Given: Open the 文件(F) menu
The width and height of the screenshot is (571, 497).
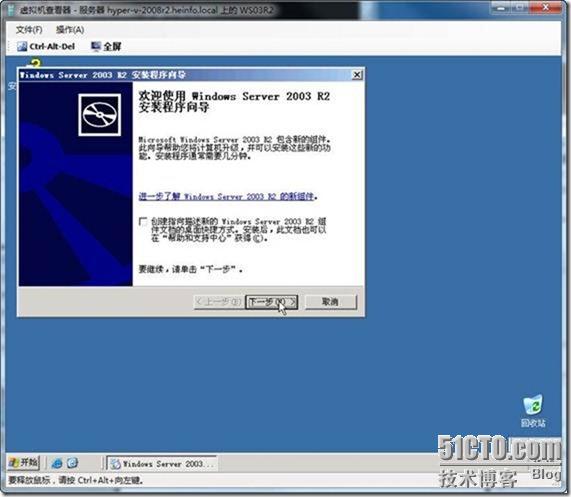Looking at the screenshot, I should [29, 30].
